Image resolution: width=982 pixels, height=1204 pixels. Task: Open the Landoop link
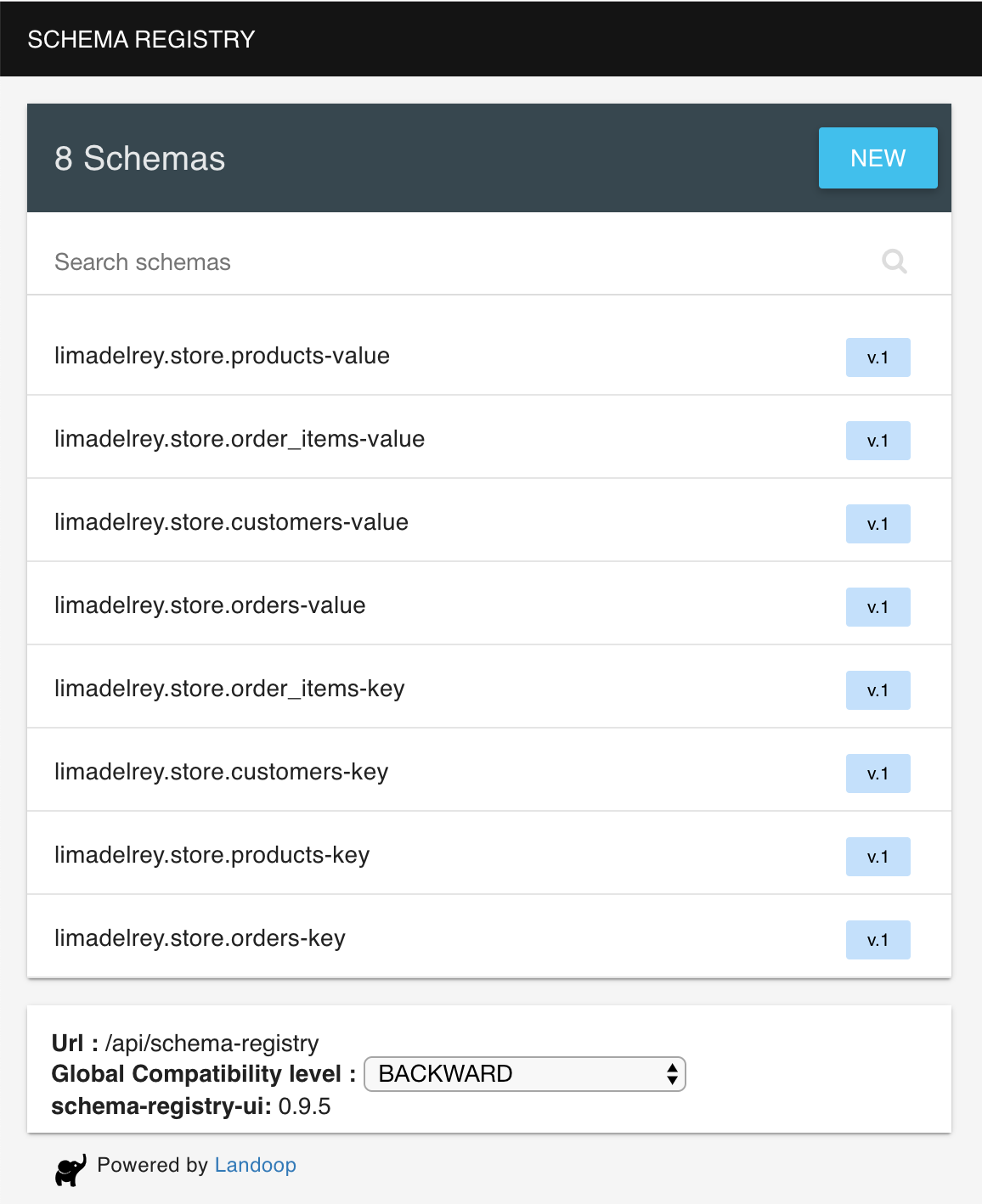(255, 1165)
